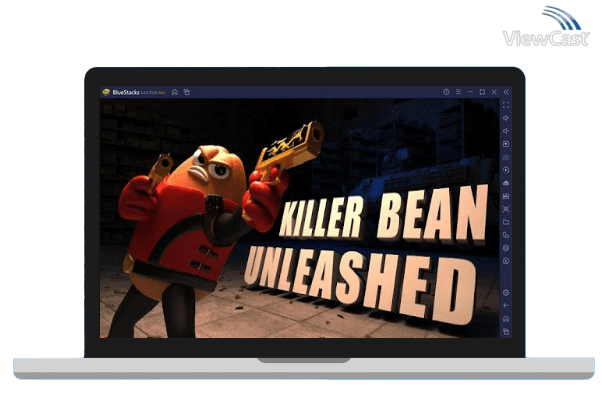This screenshot has height=414, width=602.
Task: Open the multi-instance icon beside the title bar home icon
Action: 187,92
